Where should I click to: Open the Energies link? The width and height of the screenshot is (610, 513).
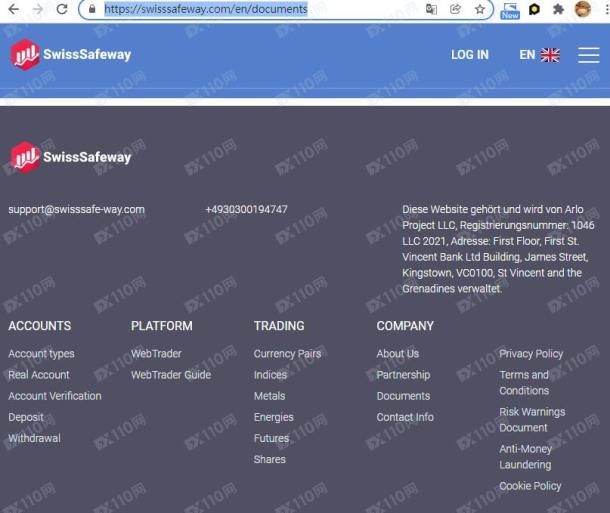273,417
